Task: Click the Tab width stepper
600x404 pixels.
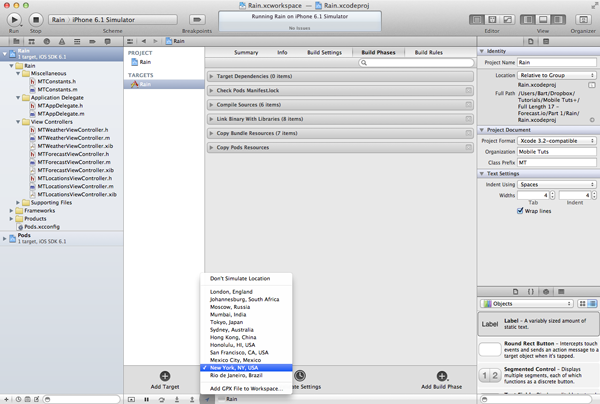Action: tap(552, 195)
